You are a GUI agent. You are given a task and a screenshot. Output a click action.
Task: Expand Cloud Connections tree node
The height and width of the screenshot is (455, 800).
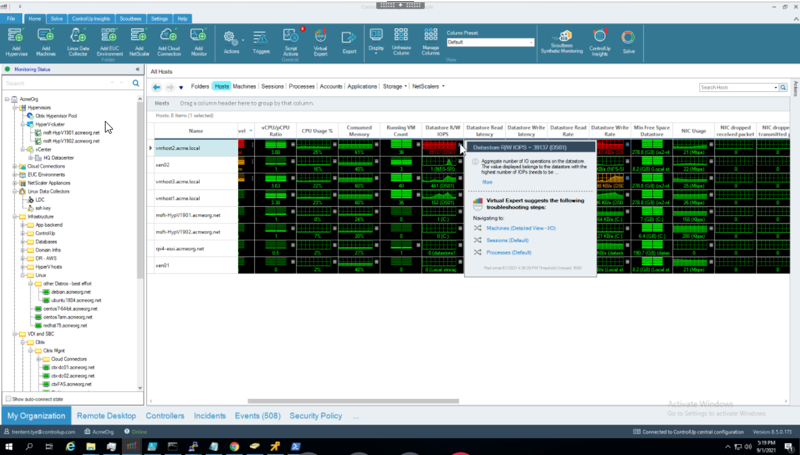point(15,166)
